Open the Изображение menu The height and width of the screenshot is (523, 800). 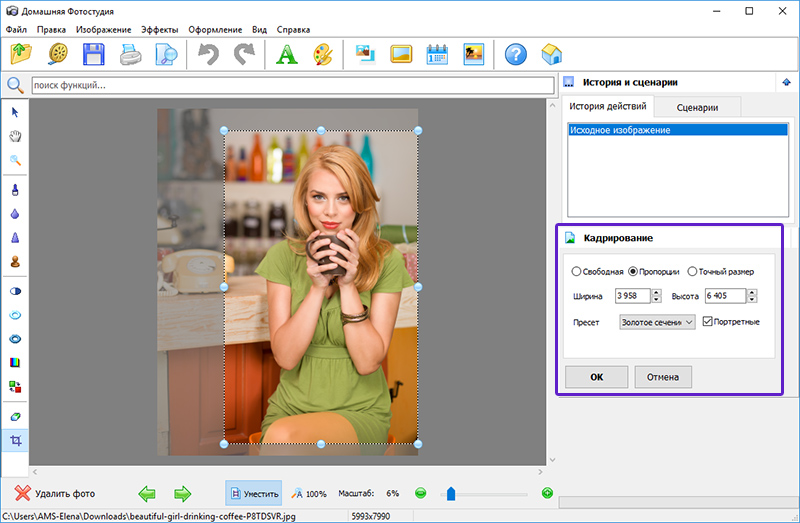coord(104,30)
